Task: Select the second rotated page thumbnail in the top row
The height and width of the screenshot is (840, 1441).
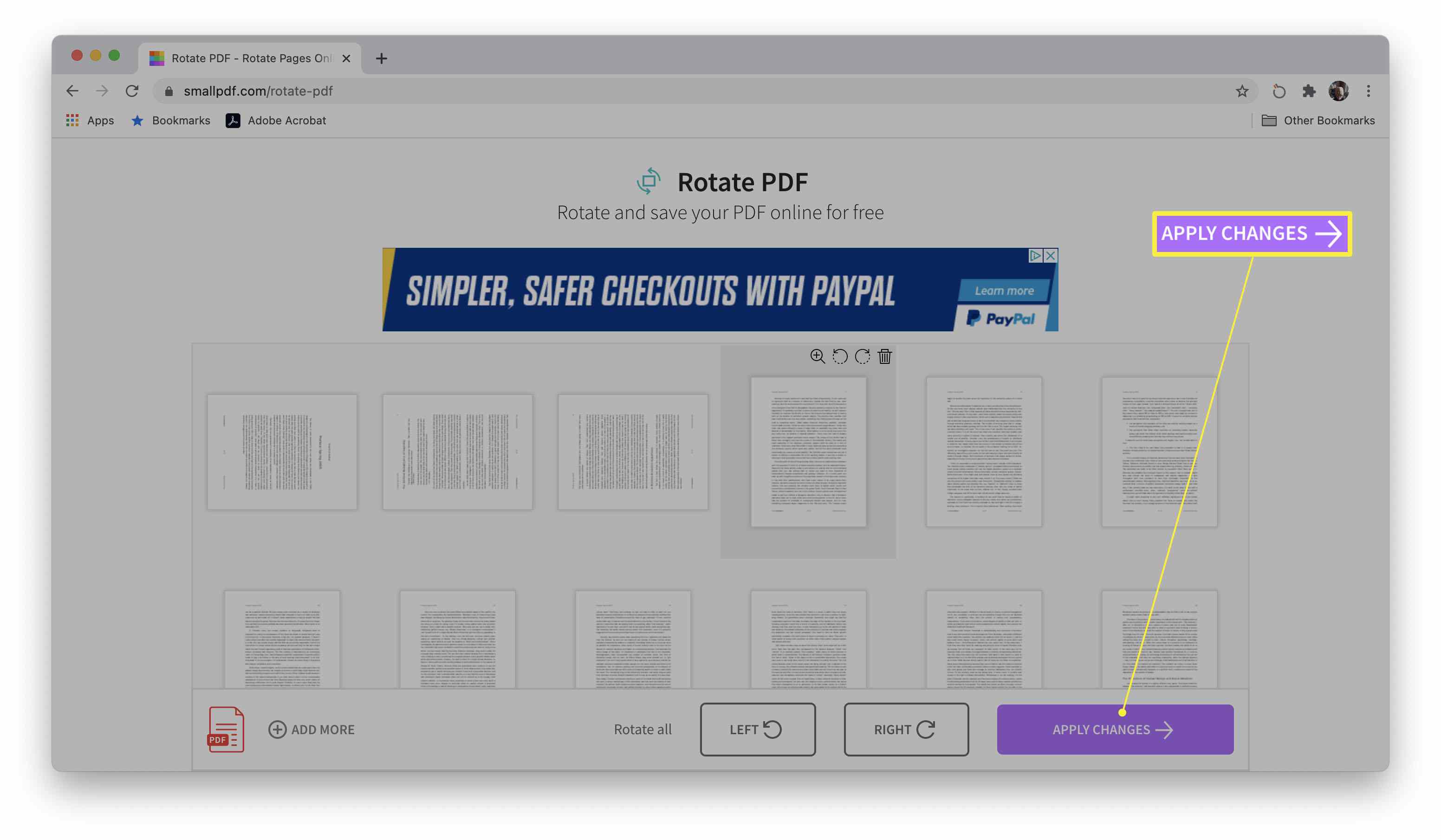Action: tap(457, 452)
